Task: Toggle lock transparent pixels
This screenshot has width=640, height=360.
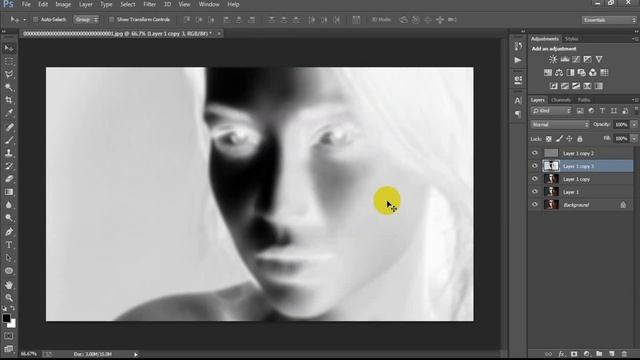Action: tap(549, 139)
